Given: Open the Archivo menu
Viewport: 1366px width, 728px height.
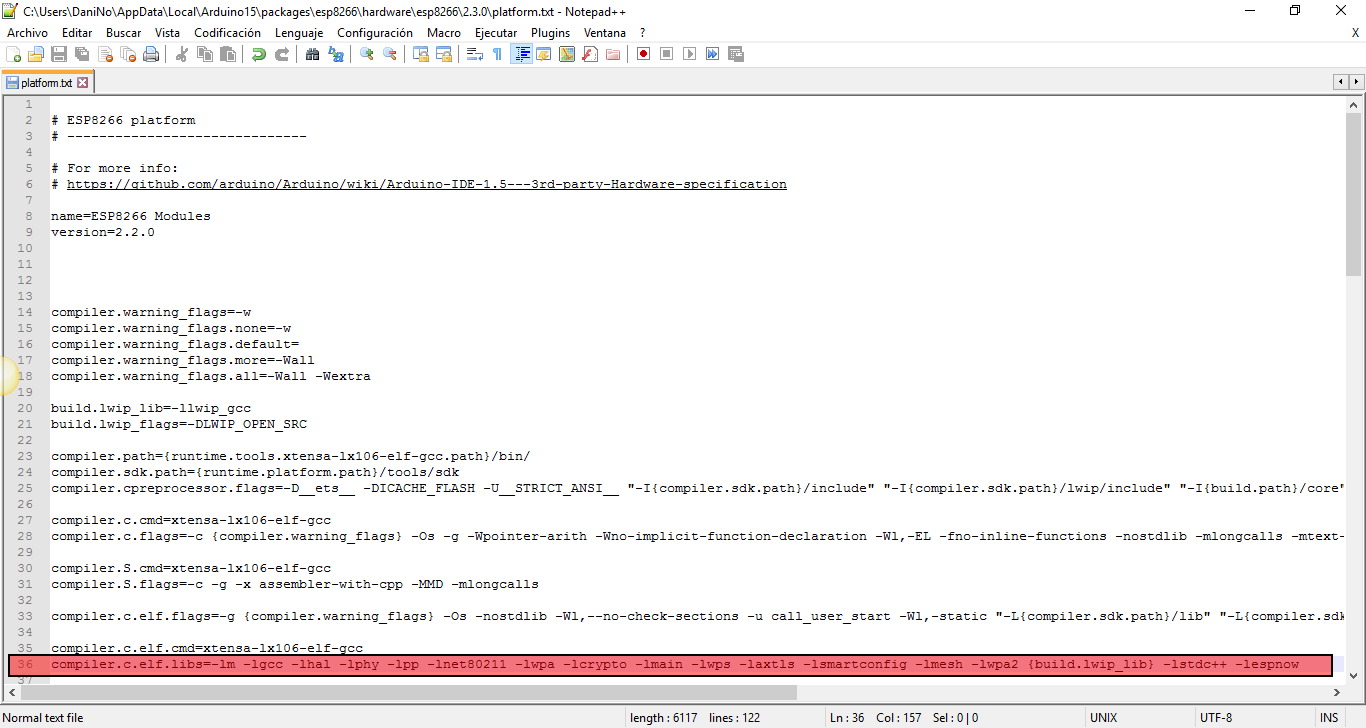Looking at the screenshot, I should 27,33.
